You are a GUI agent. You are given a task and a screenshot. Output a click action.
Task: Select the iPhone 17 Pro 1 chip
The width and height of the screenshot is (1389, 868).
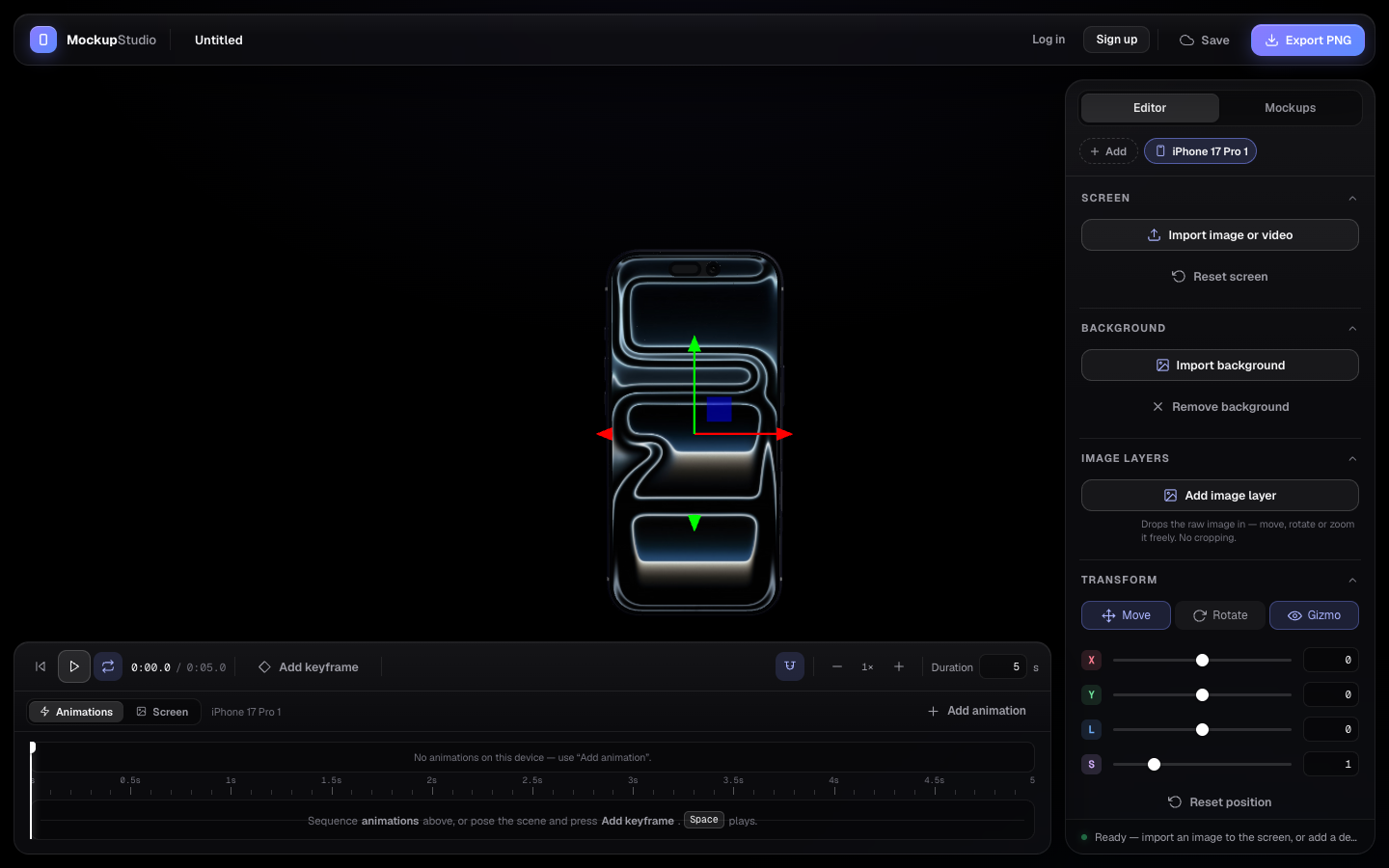[1200, 151]
